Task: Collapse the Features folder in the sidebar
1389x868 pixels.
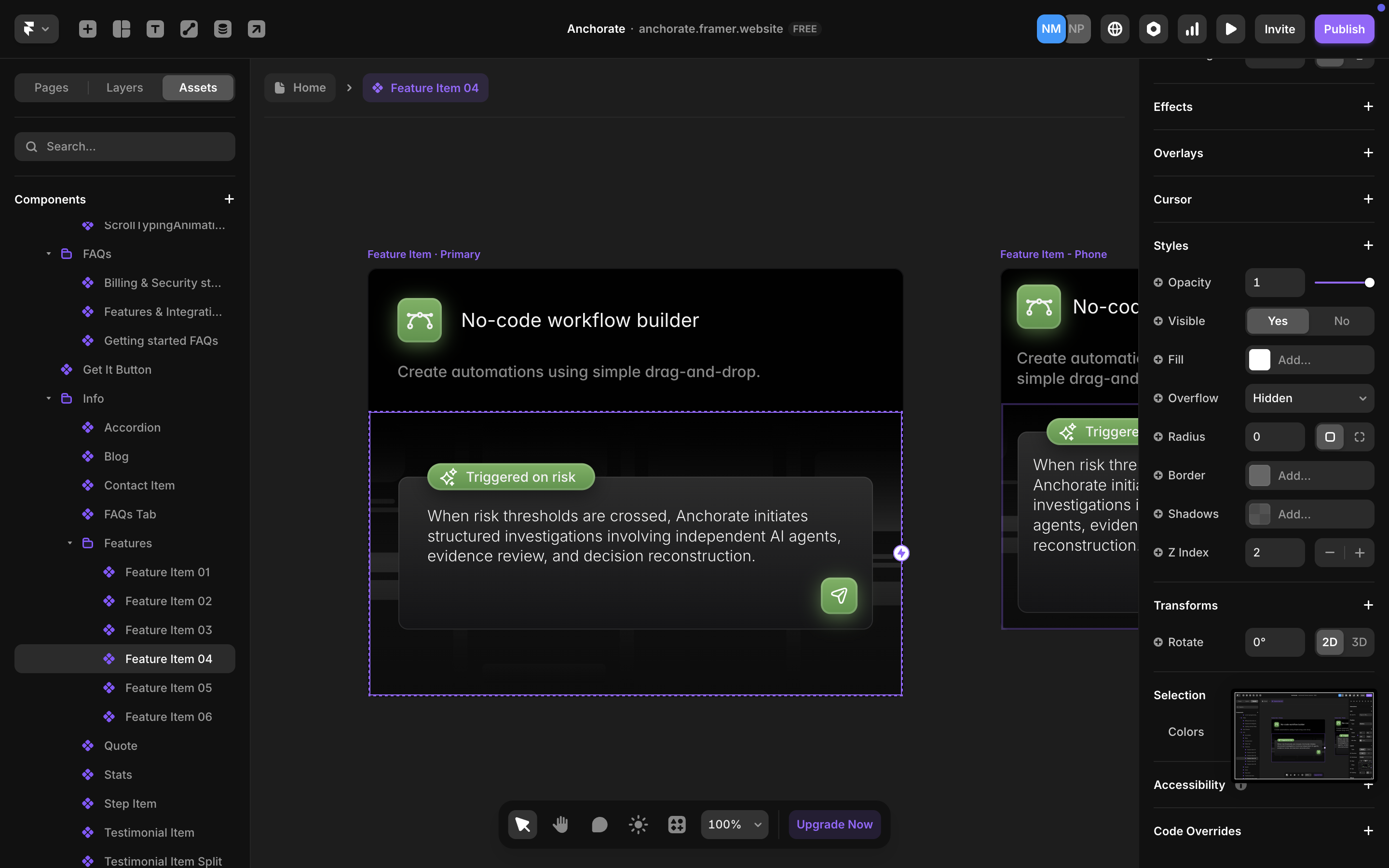Action: (x=70, y=543)
